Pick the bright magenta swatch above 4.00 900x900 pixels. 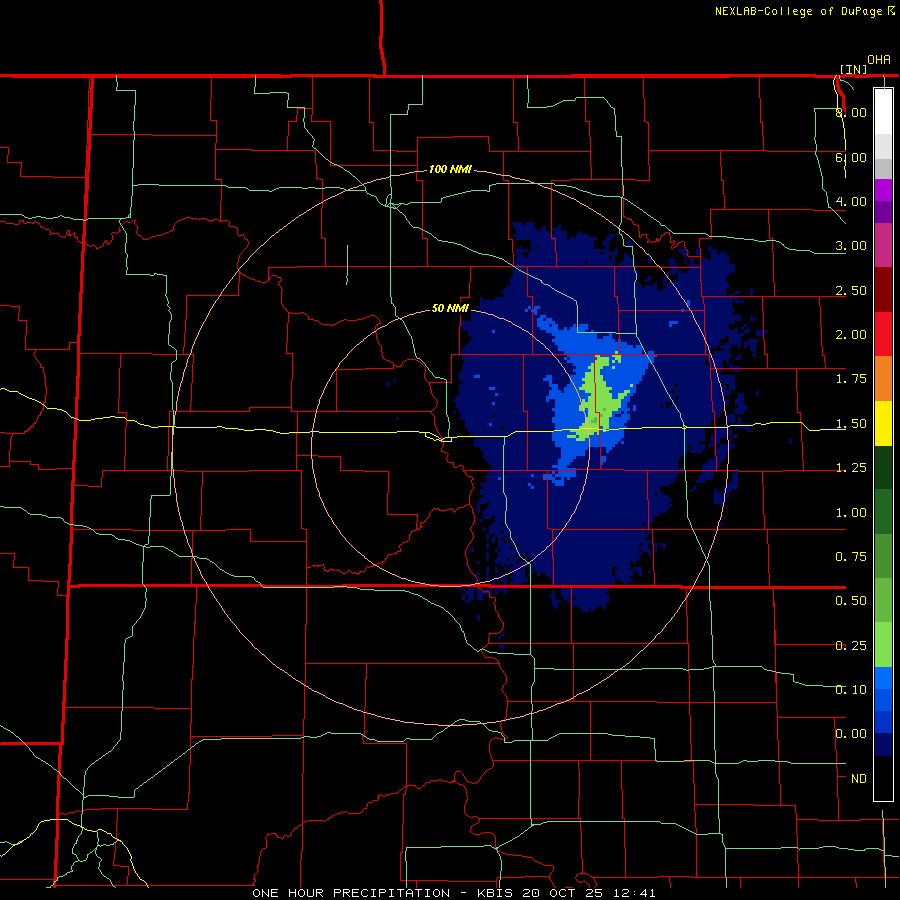tap(883, 190)
